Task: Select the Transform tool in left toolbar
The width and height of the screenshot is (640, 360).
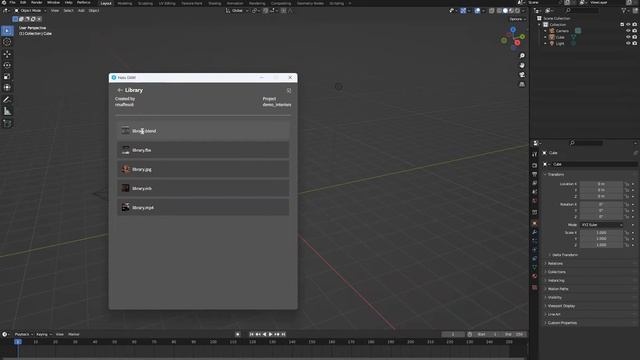Action: [x=7, y=87]
